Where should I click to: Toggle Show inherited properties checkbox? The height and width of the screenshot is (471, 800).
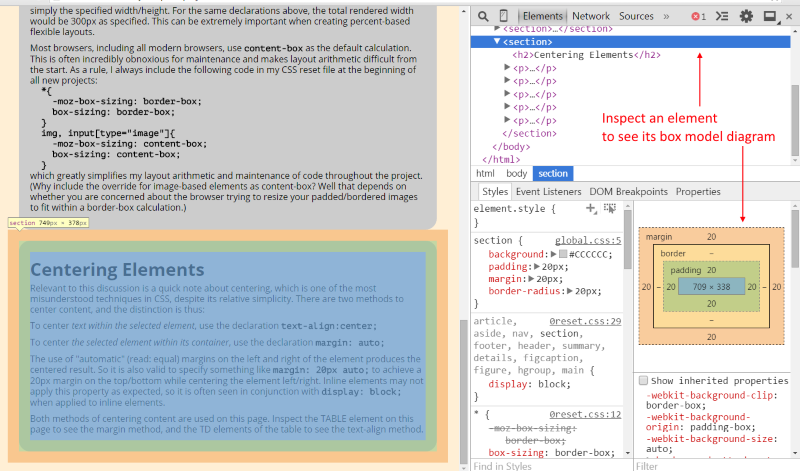click(x=643, y=381)
